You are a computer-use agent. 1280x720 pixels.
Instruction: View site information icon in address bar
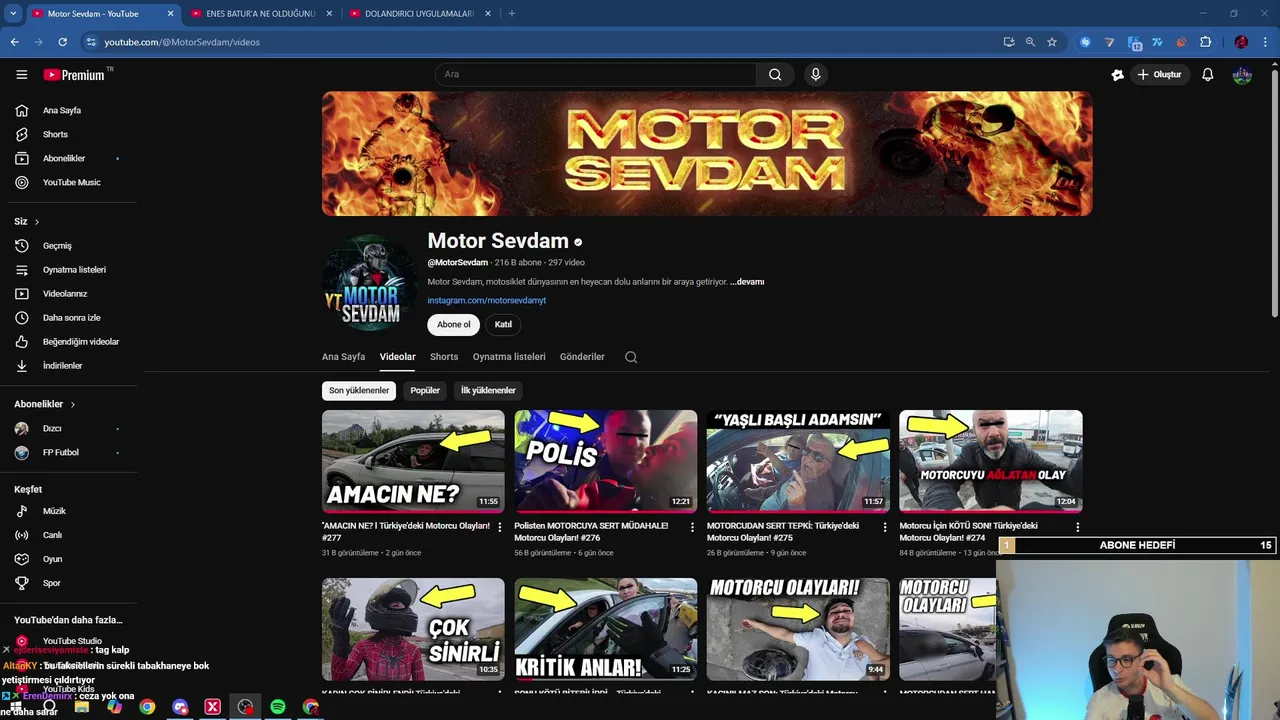tap(91, 42)
